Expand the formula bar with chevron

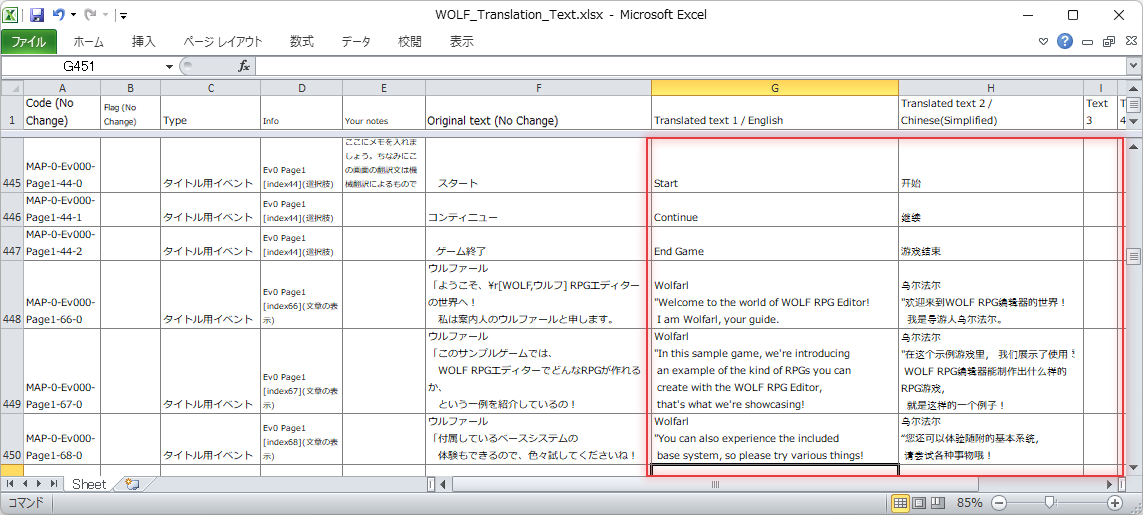pyautogui.click(x=1133, y=66)
